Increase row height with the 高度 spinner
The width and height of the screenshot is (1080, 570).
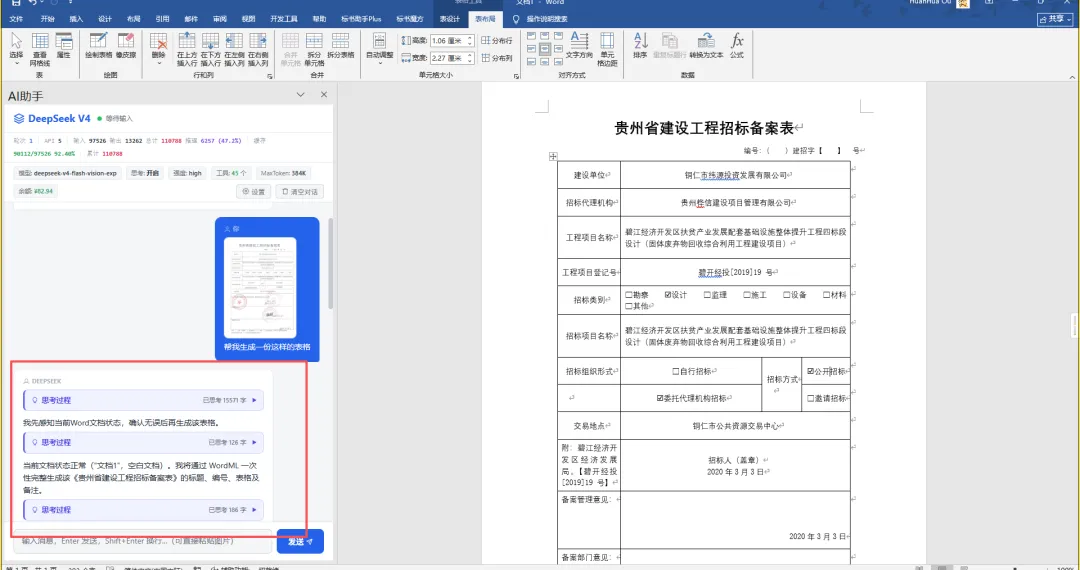coord(470,38)
